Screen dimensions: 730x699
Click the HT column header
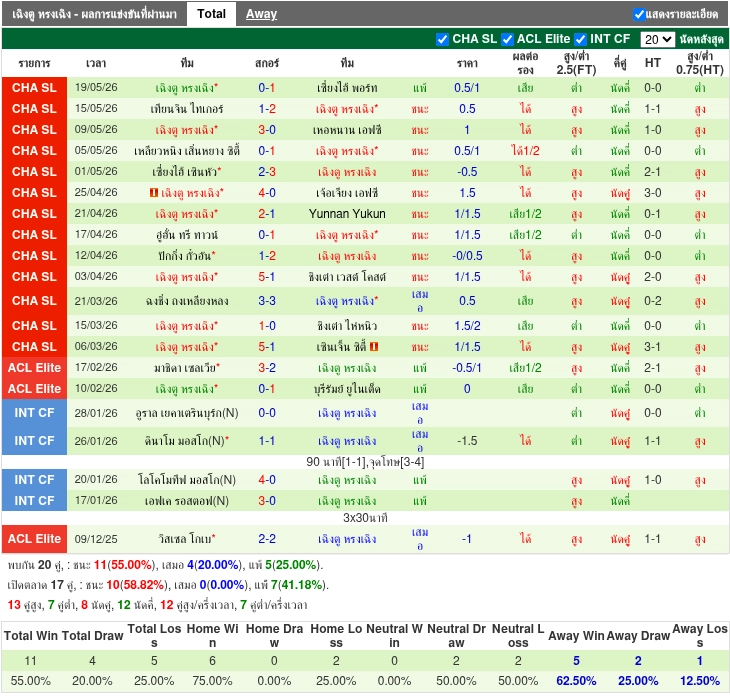pos(653,63)
